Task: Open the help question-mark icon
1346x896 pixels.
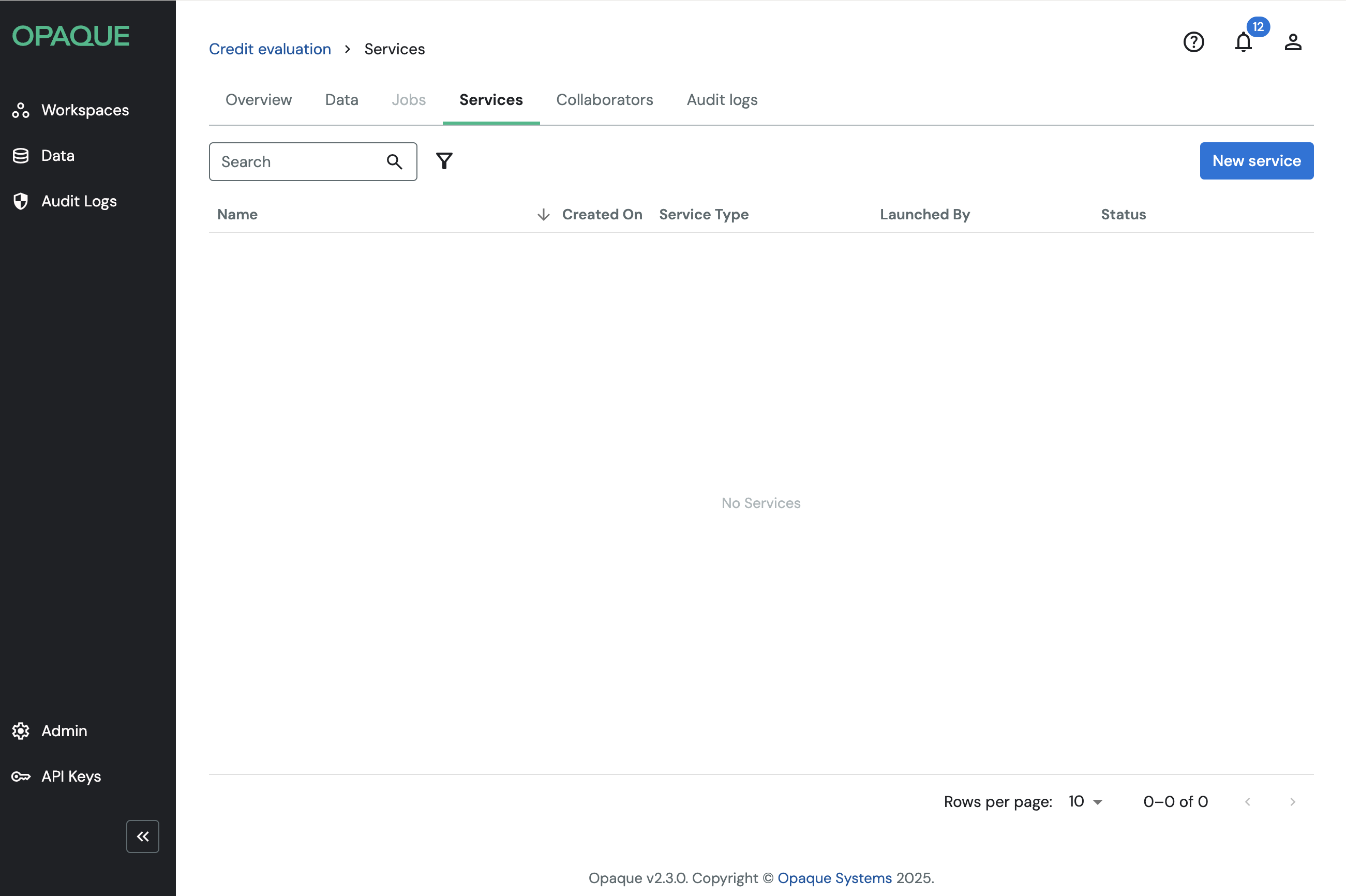Action: [1193, 42]
